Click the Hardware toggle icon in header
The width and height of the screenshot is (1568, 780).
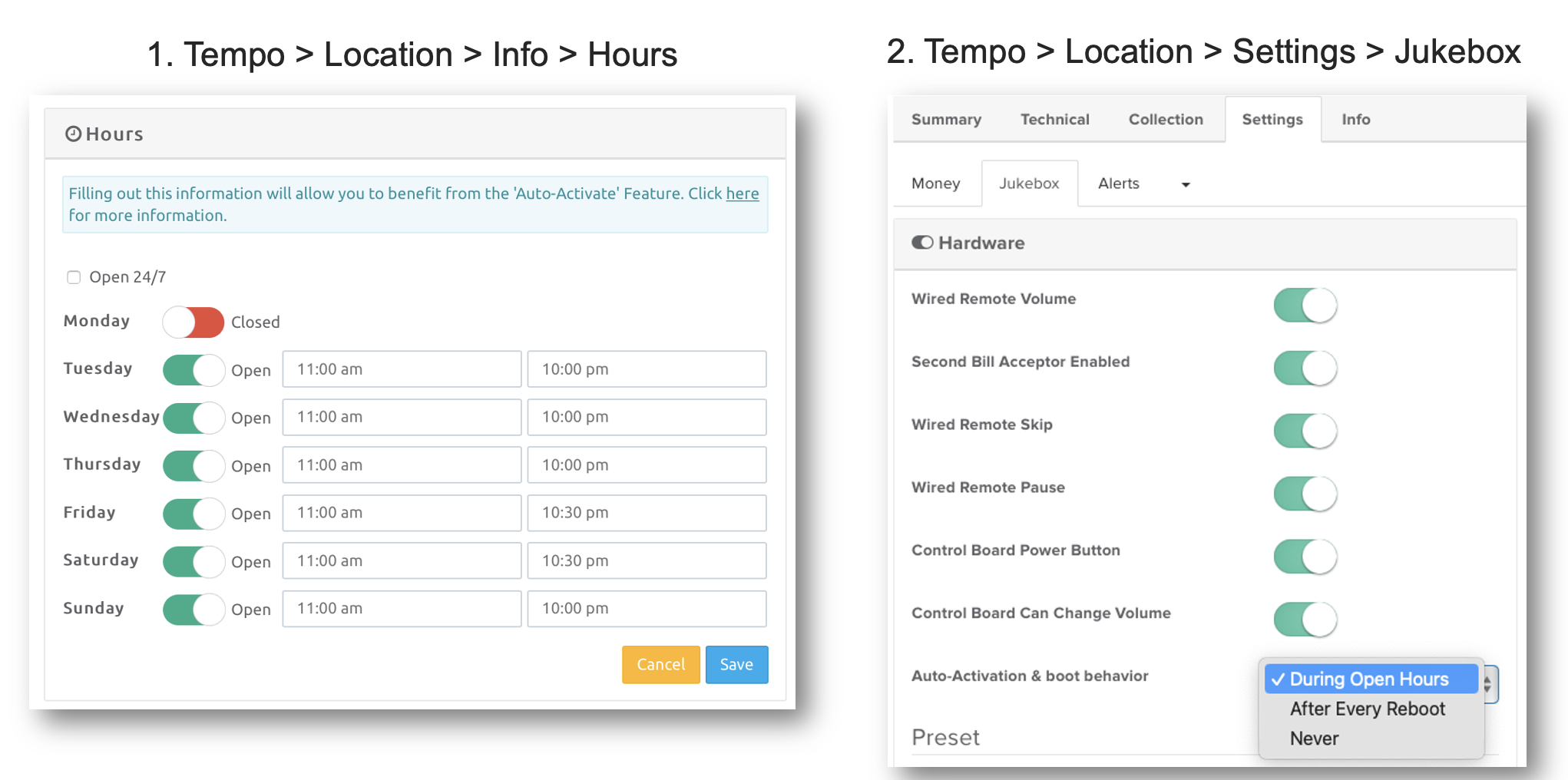pyautogui.click(x=921, y=243)
